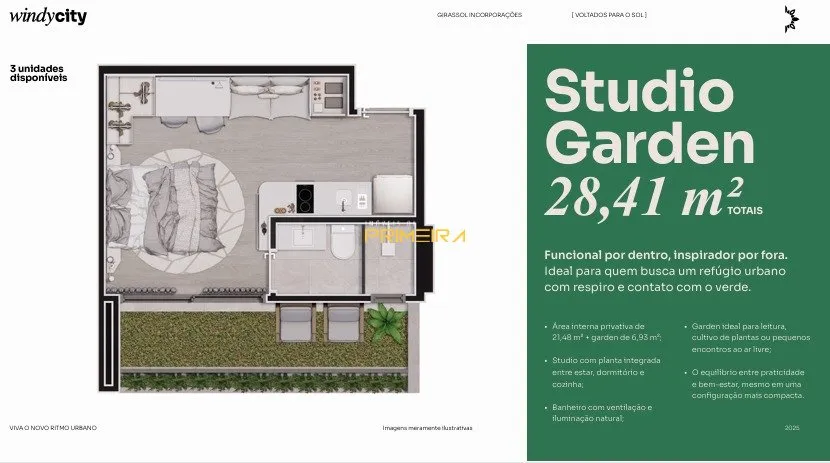Click the toilet in the bathroom plan
Screen dimensions: 830x463
343,242
